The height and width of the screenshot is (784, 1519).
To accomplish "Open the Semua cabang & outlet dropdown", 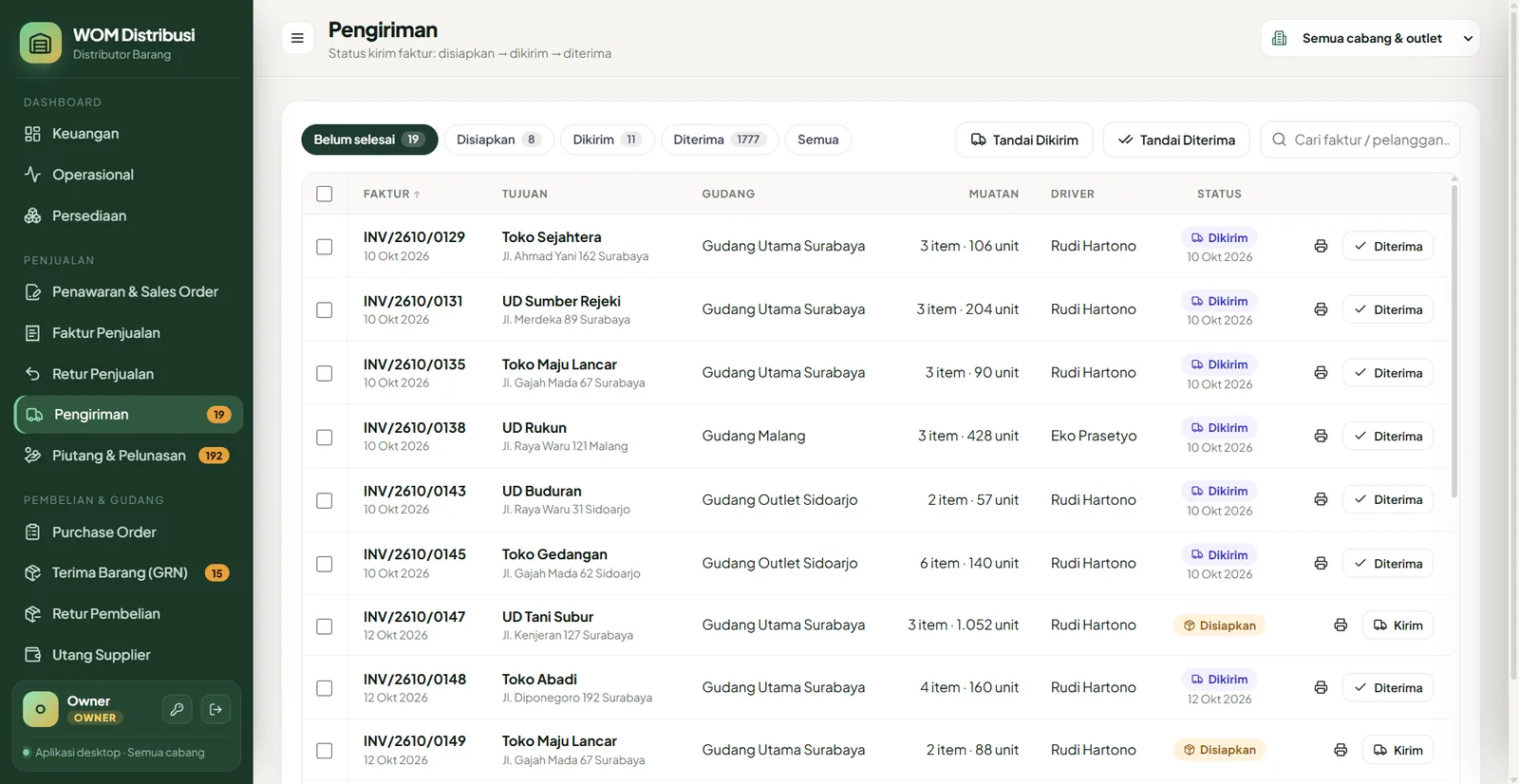I will coord(1370,38).
